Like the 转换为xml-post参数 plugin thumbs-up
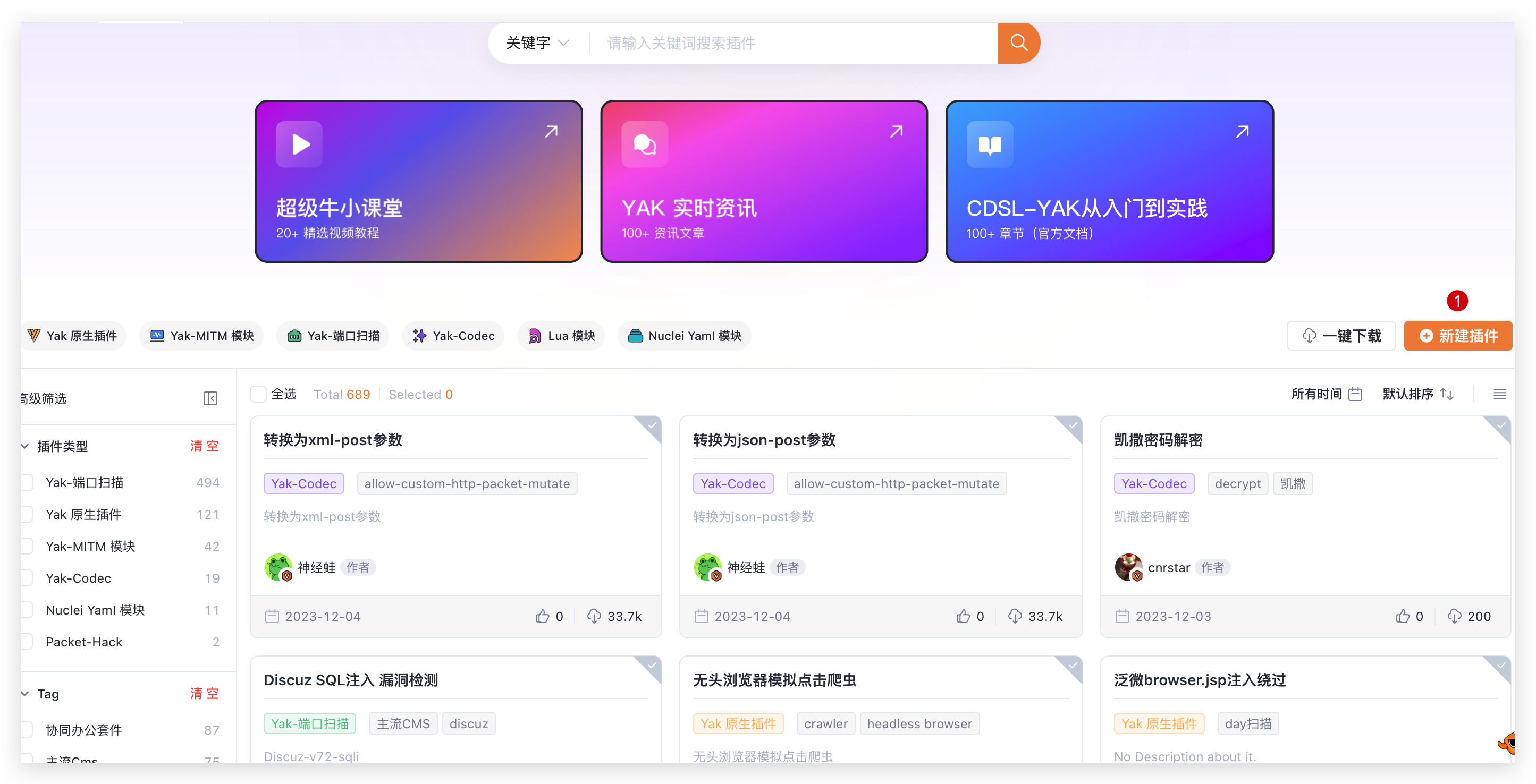The height and width of the screenshot is (784, 1536). (x=542, y=616)
